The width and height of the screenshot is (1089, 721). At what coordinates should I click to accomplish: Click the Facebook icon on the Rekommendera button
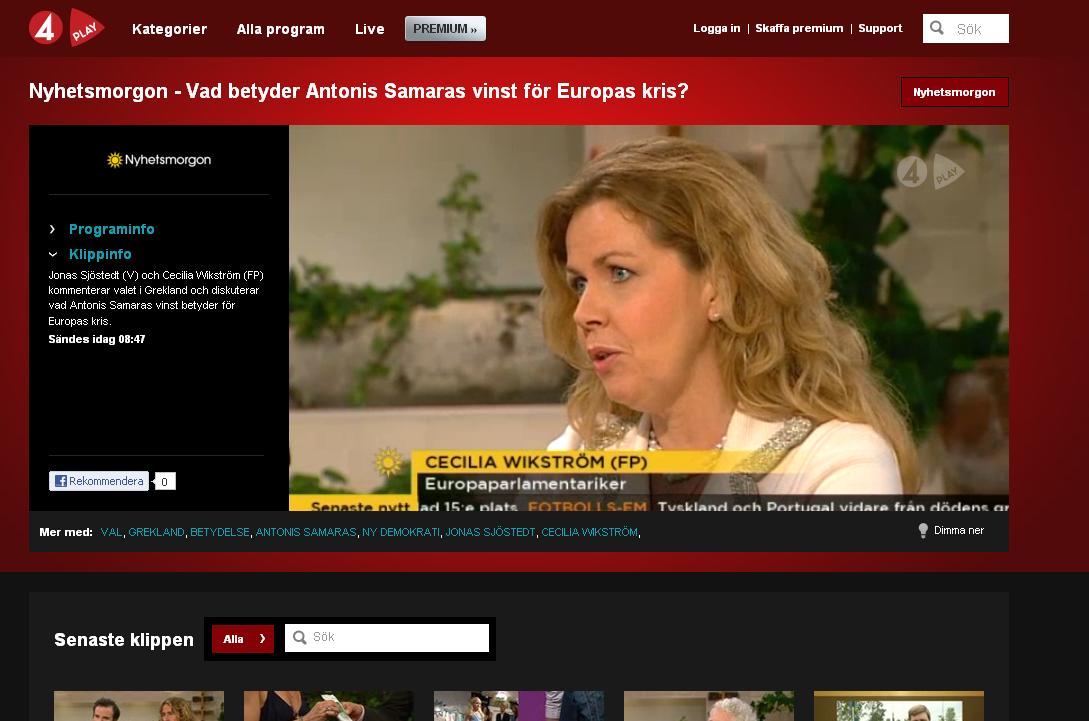(x=60, y=481)
